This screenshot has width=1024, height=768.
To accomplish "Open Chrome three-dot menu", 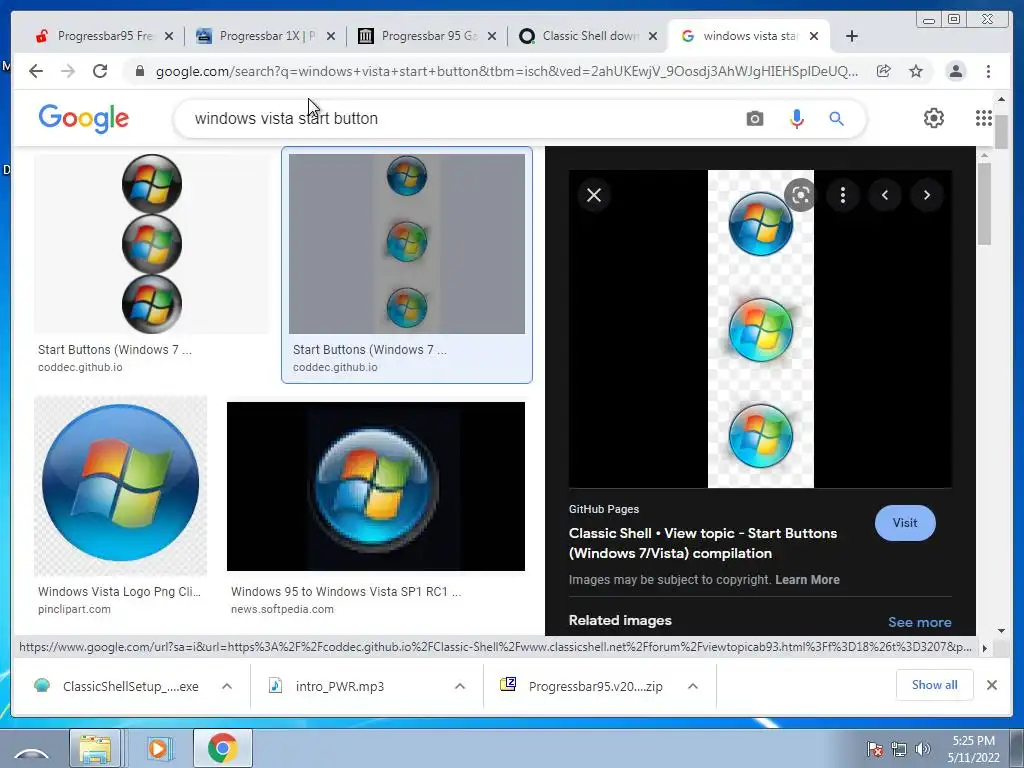I will tap(988, 71).
